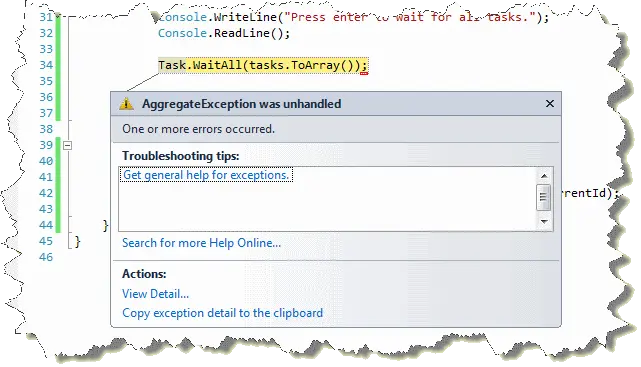The image size is (641, 367).
Task: Open View Detail... action
Action: coord(155,294)
